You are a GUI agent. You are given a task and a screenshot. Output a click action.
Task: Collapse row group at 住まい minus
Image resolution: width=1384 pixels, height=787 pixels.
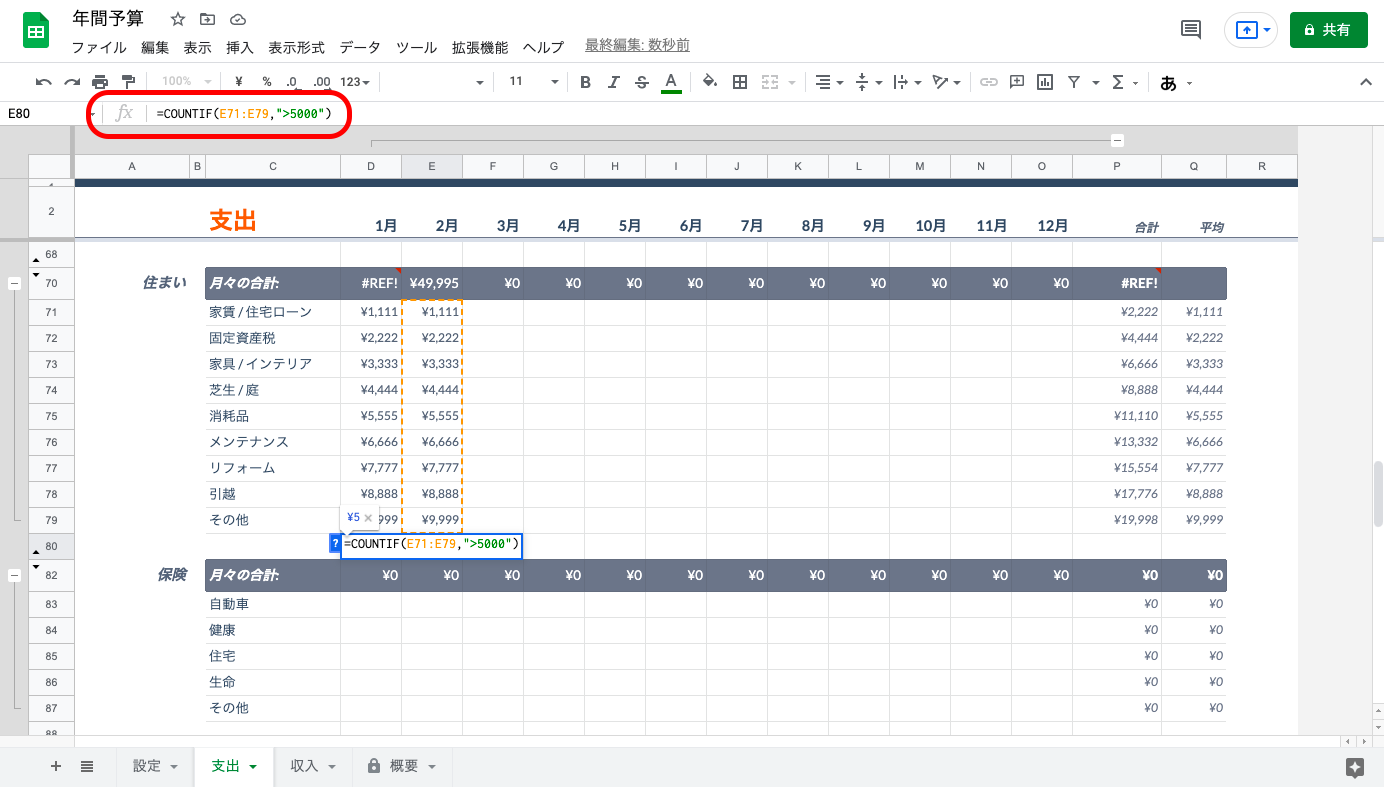point(14,284)
